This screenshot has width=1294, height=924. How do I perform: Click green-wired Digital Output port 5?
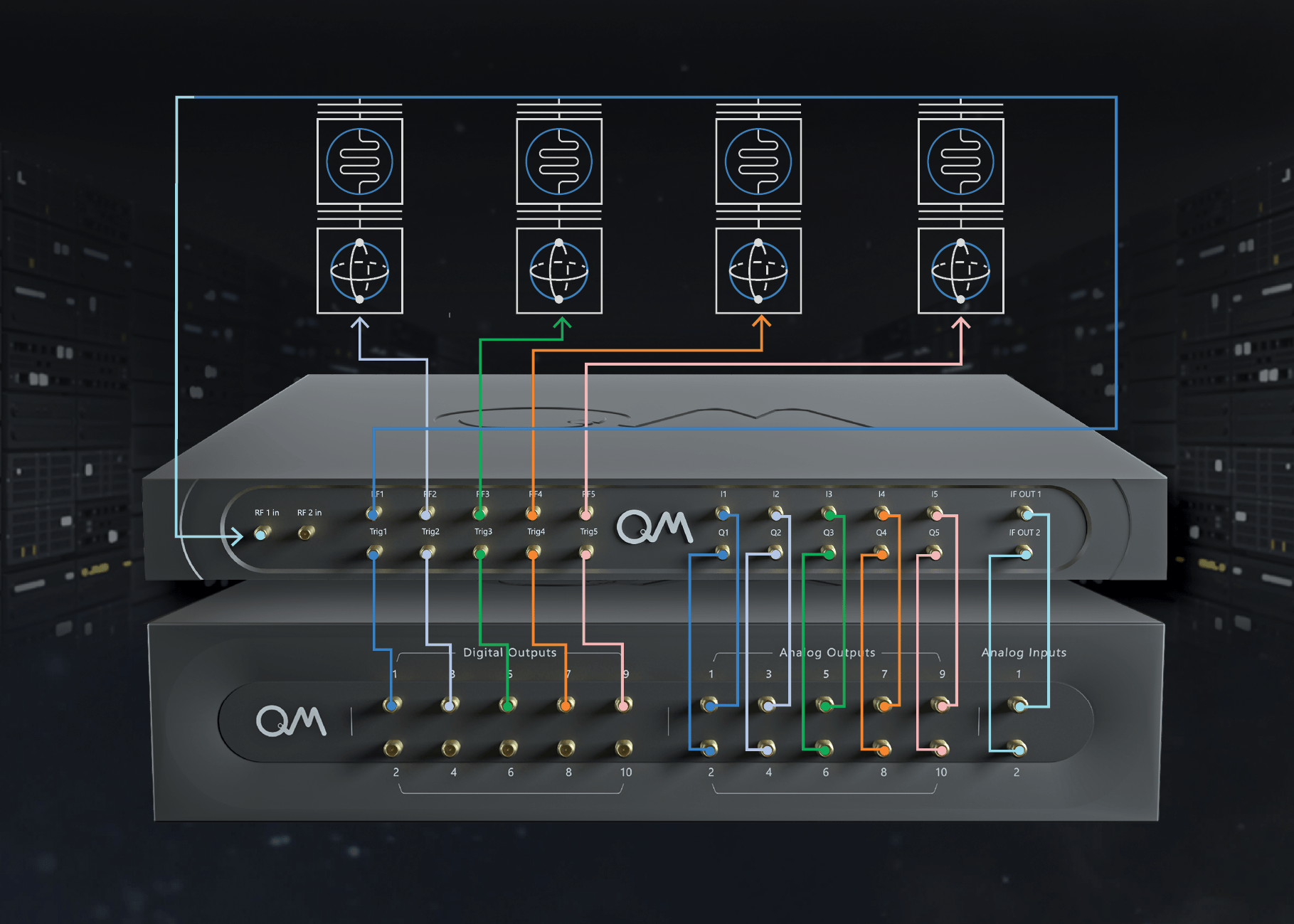(x=508, y=705)
